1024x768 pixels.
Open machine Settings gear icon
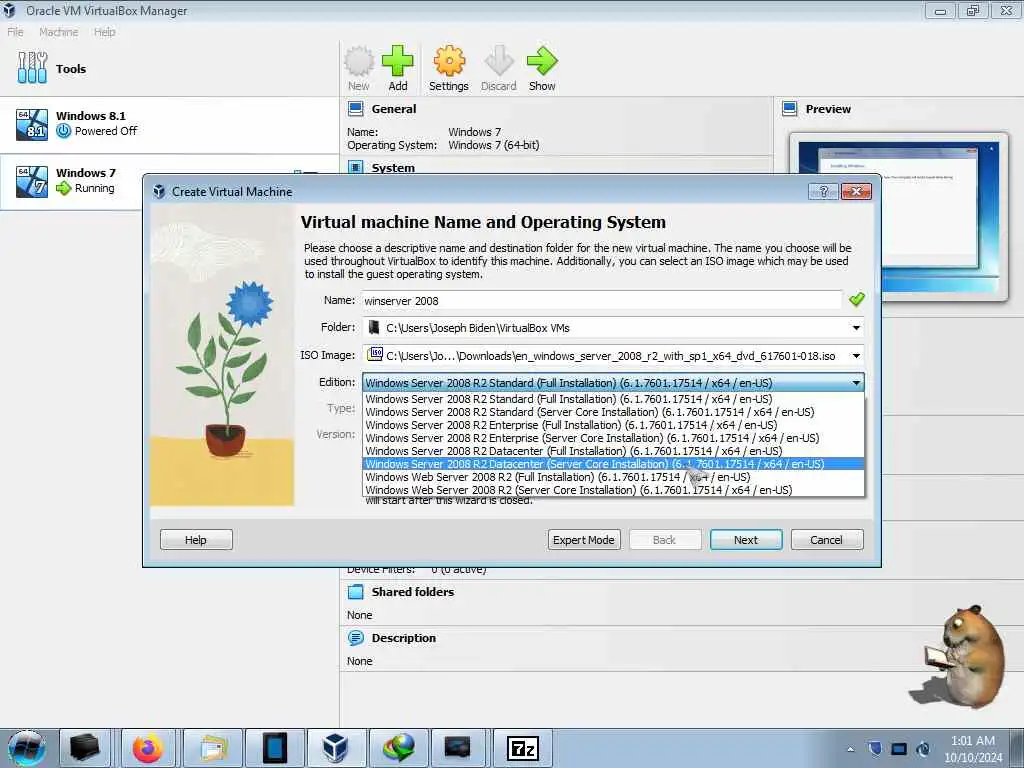[449, 63]
